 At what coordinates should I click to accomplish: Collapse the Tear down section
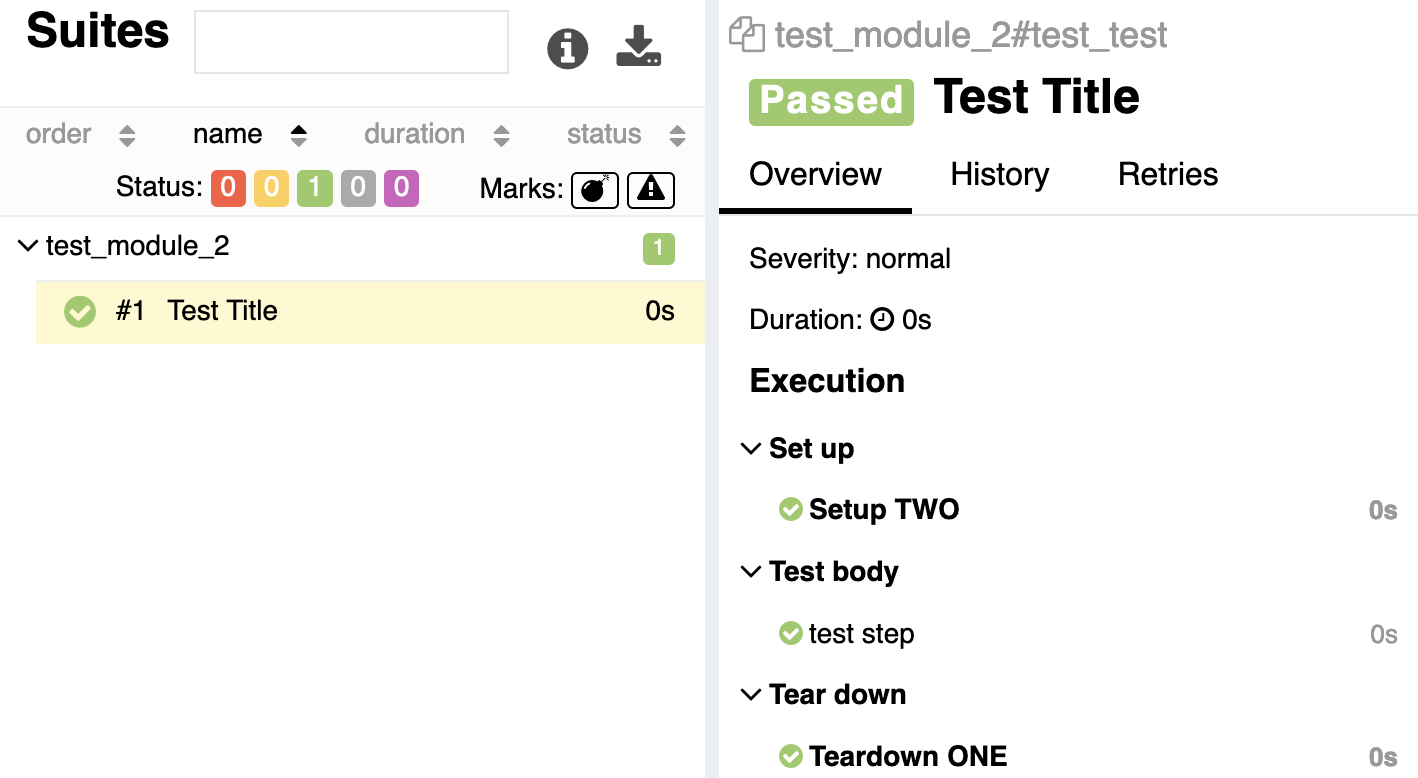tap(750, 695)
